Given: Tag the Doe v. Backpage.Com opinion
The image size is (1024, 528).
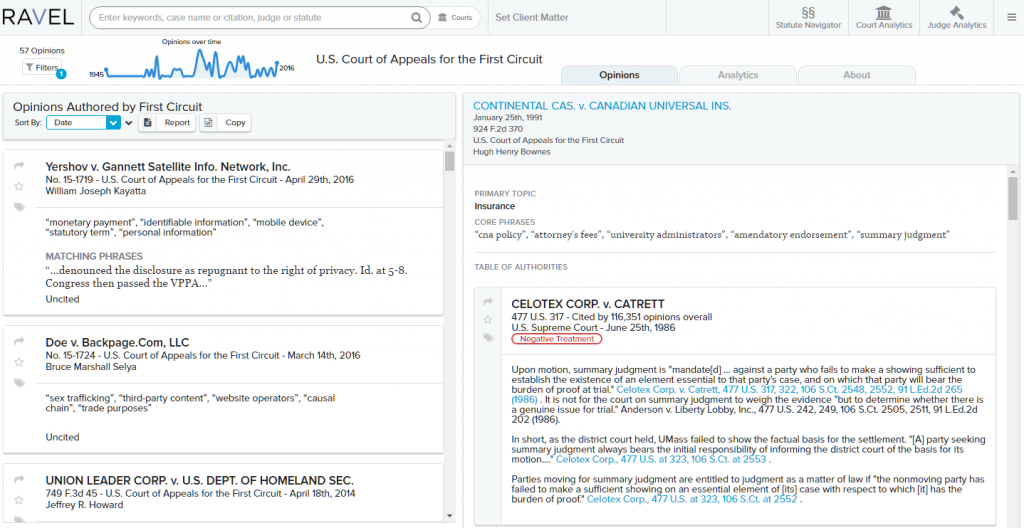Looking at the screenshot, I should 19,382.
